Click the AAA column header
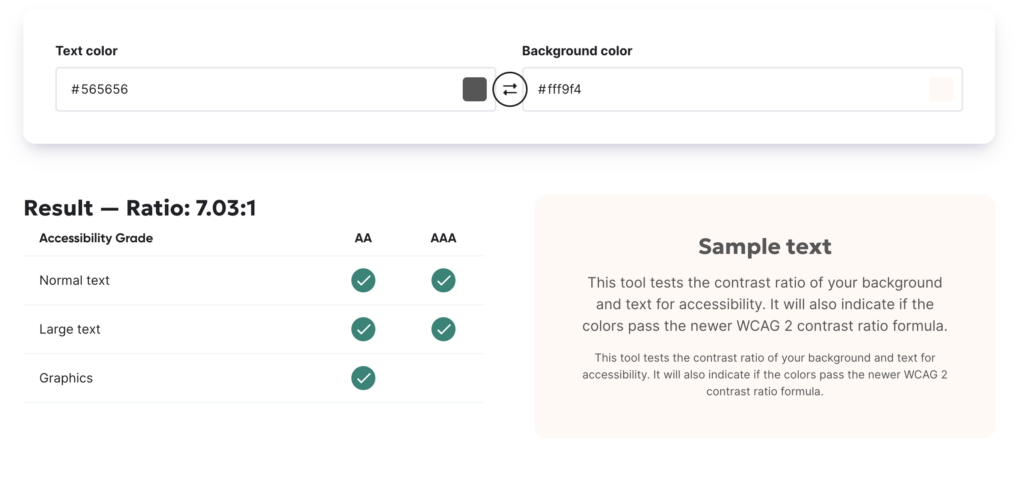This screenshot has width=1024, height=479. click(443, 239)
